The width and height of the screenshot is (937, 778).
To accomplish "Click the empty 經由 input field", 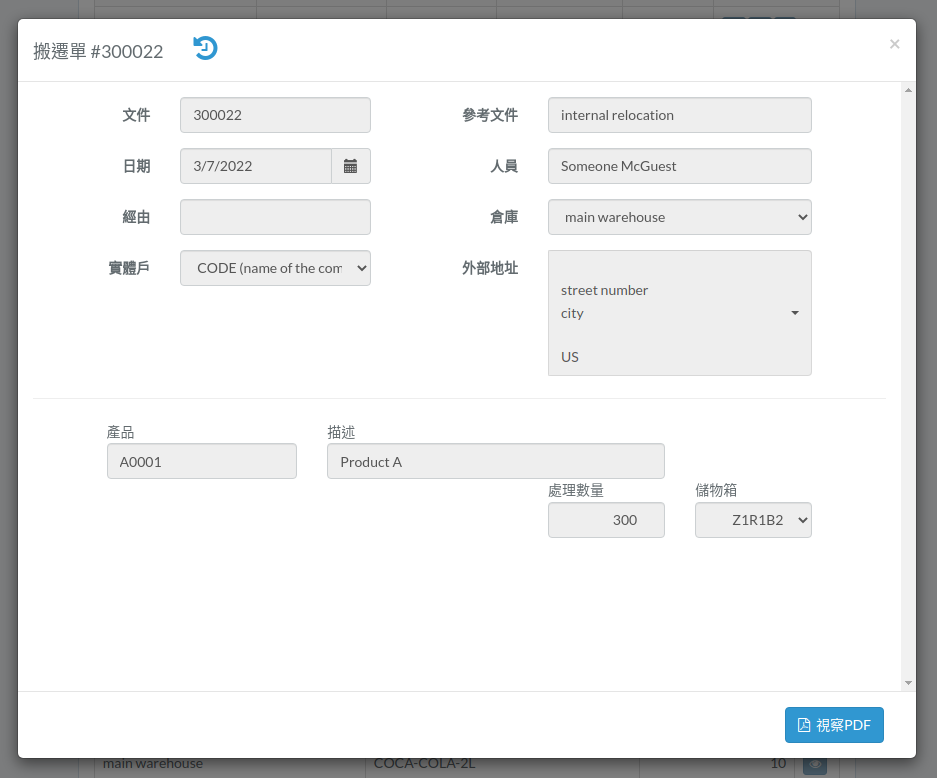I will point(275,217).
